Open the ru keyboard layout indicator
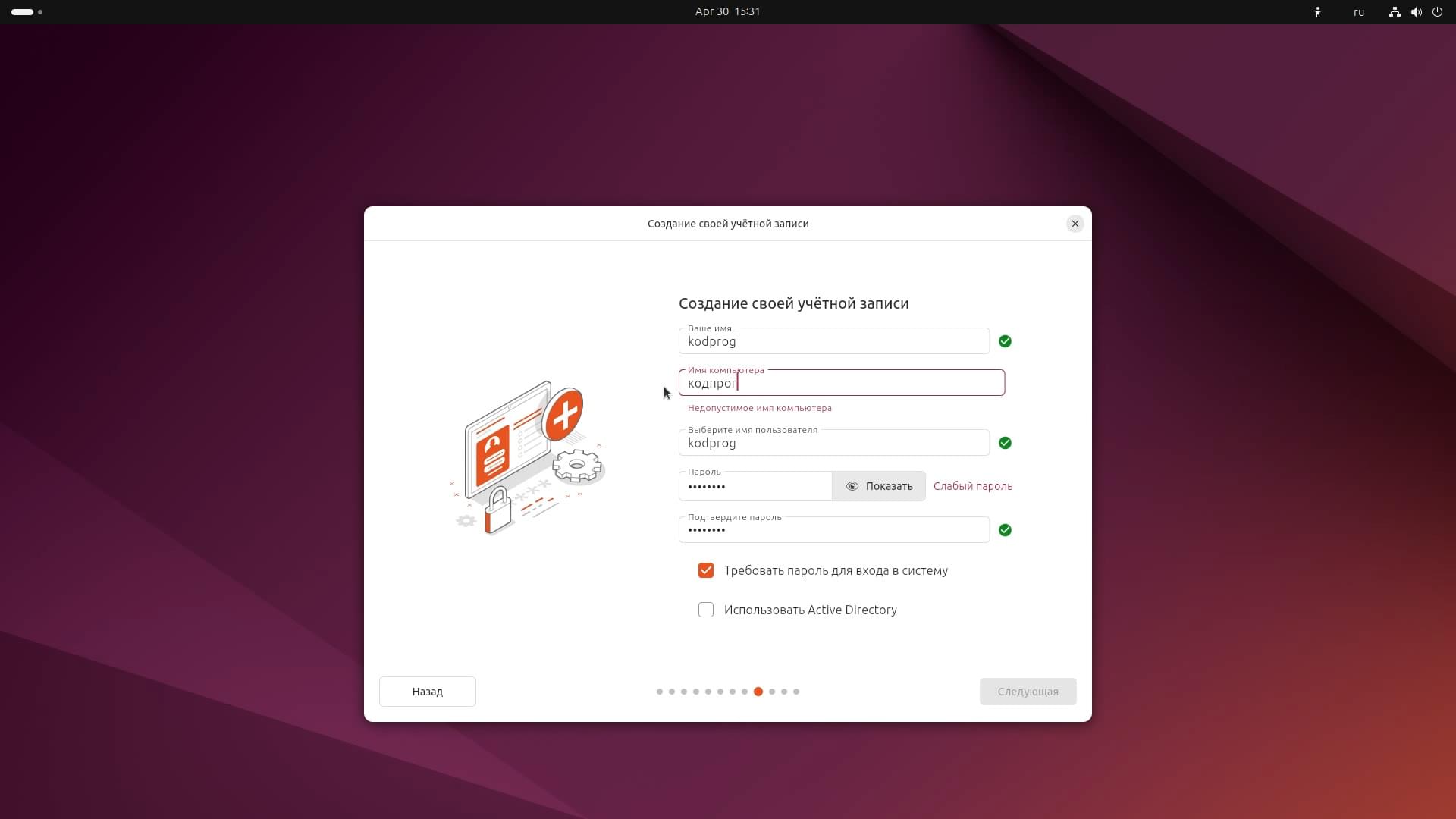The image size is (1456, 819). pos(1359,12)
